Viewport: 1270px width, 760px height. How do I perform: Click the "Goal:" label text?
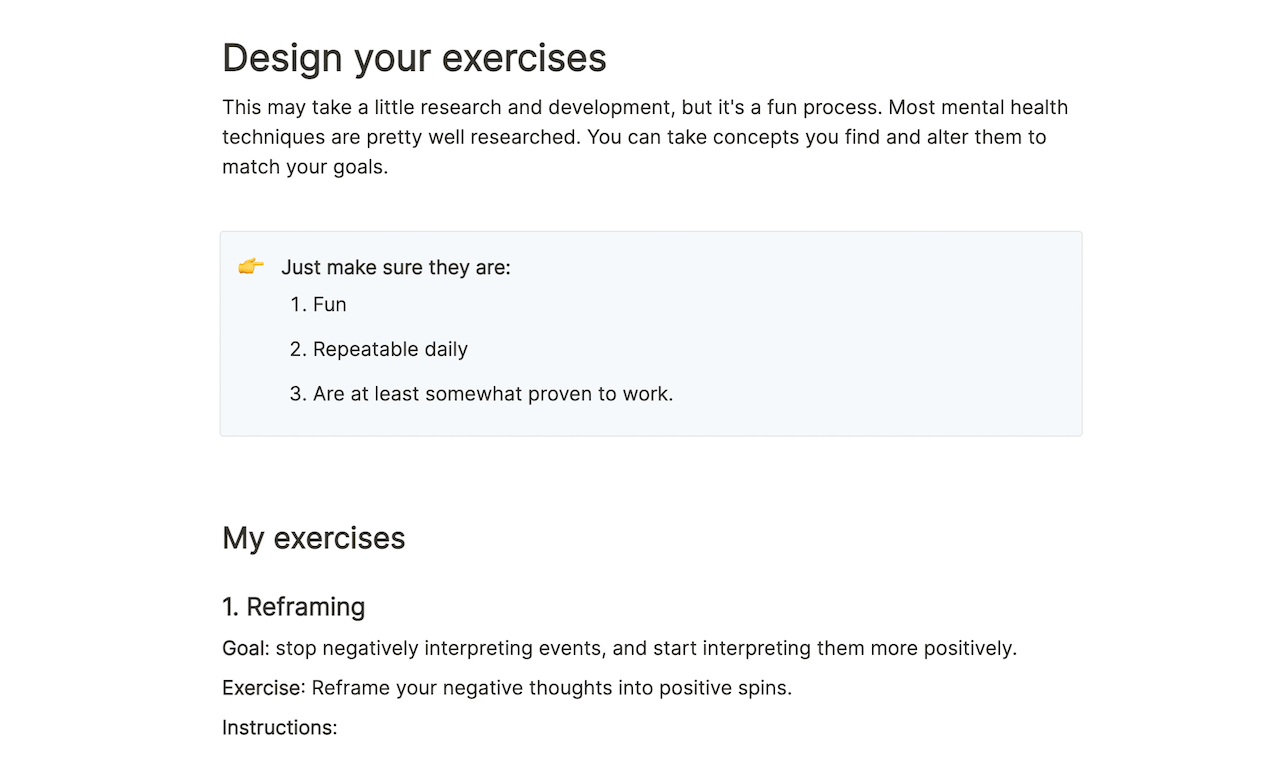coord(246,648)
